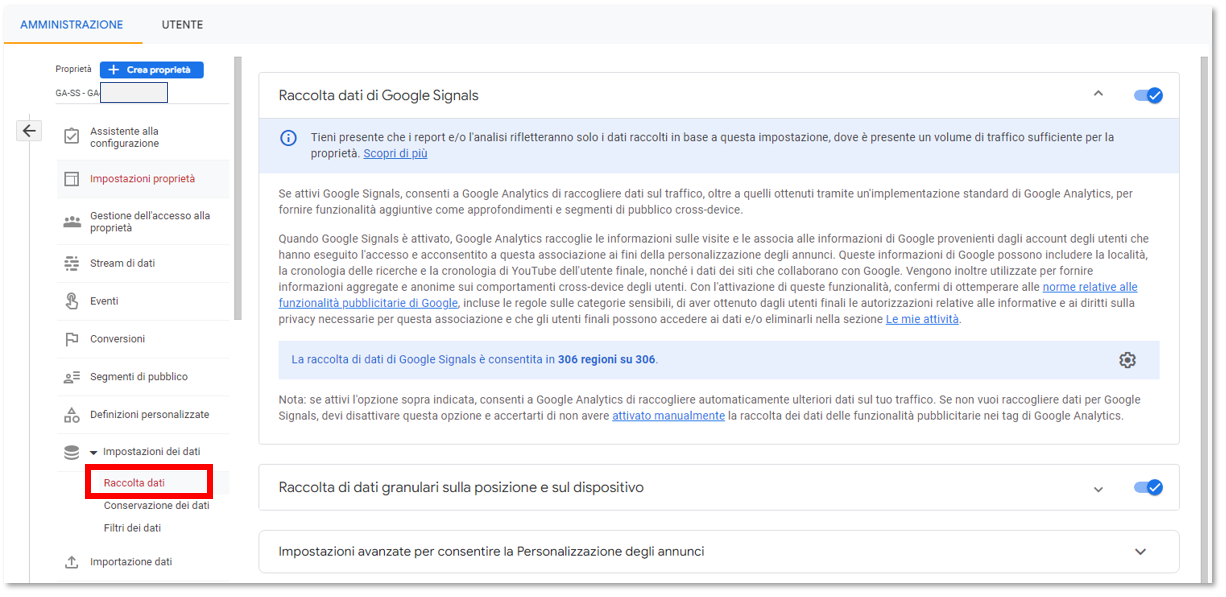Select Conservazione dei dati submenu item
Viewport: 1226px width, 597px height.
tap(157, 505)
